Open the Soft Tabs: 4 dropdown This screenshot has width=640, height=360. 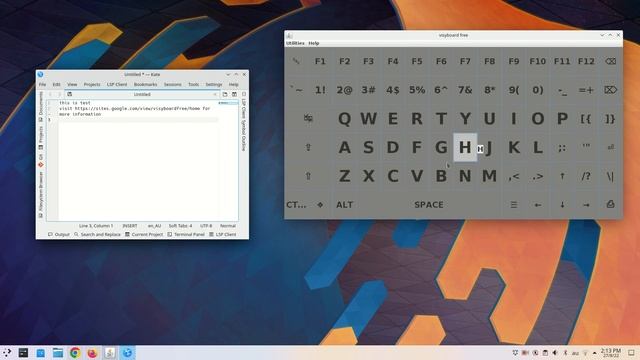(180, 226)
